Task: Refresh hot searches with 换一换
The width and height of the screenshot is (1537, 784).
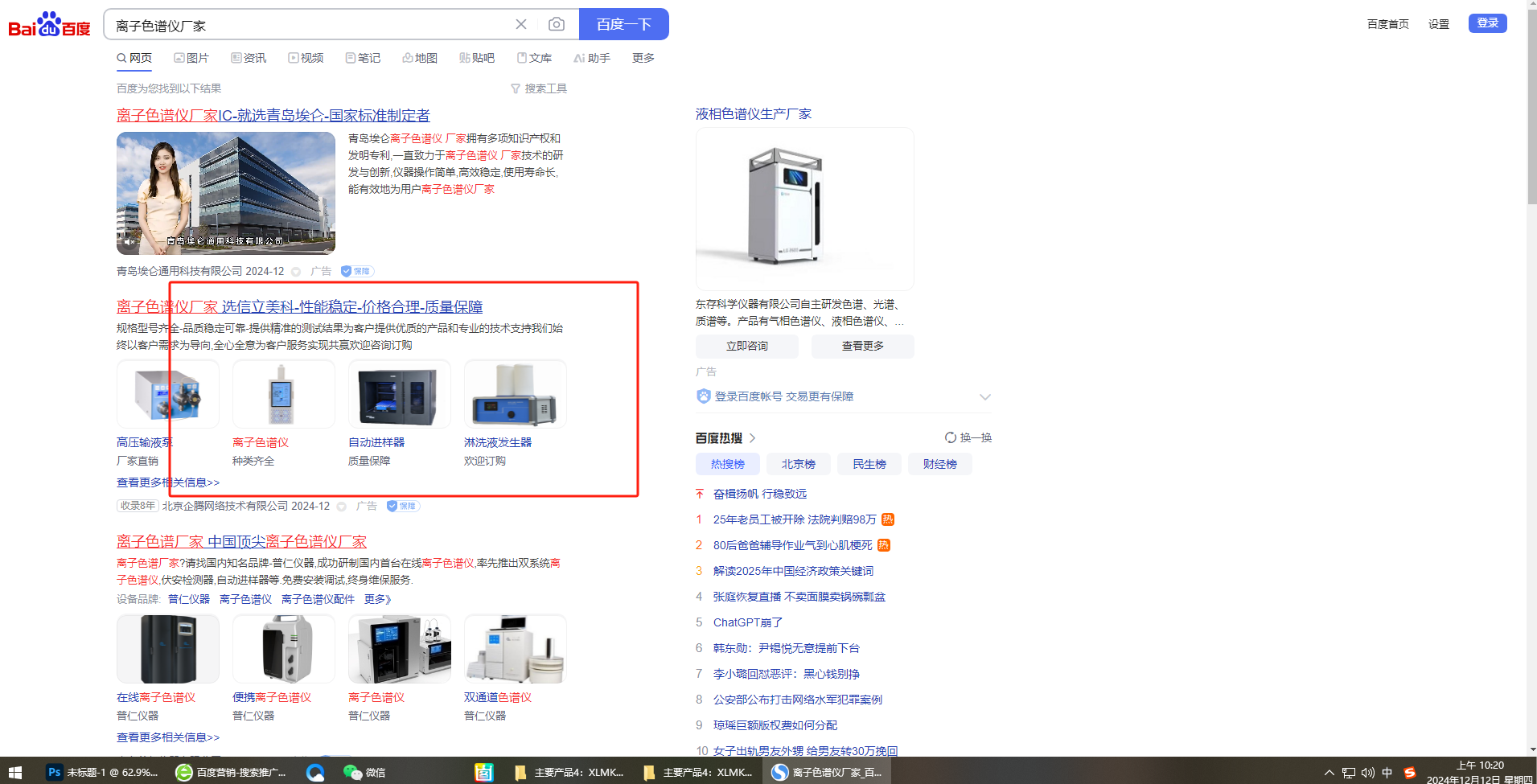Action: click(x=968, y=438)
